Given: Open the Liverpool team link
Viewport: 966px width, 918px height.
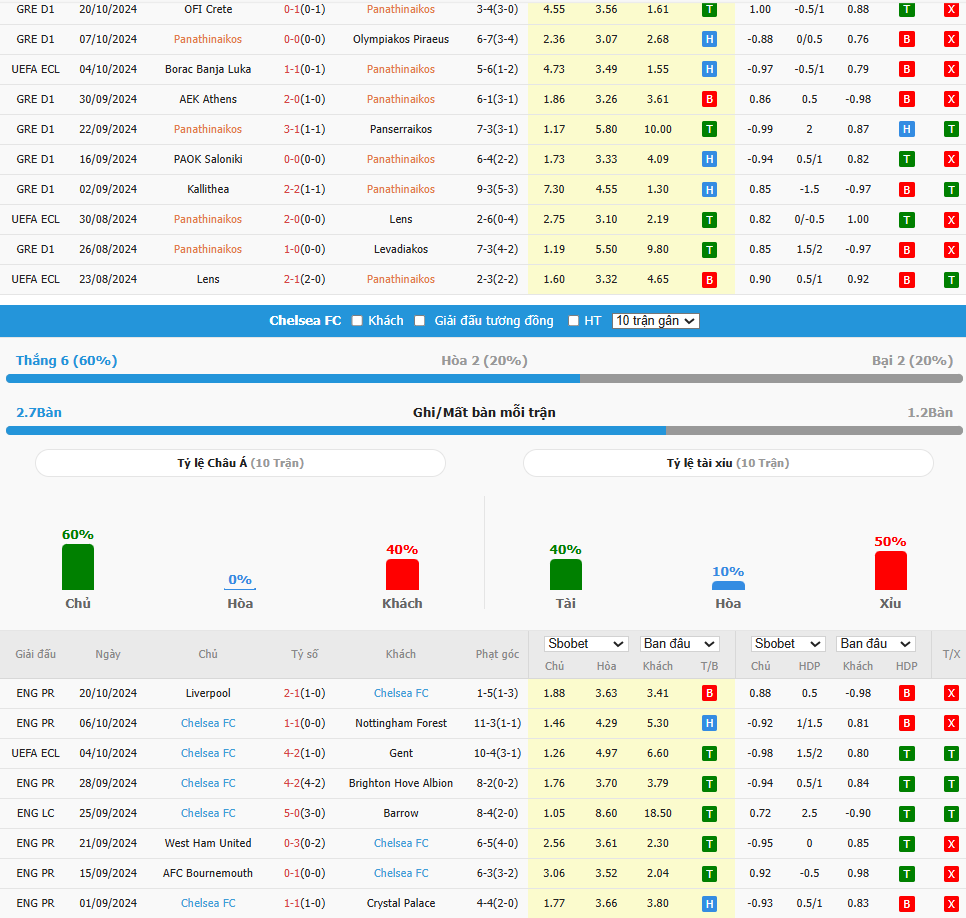Looking at the screenshot, I should click(x=208, y=693).
